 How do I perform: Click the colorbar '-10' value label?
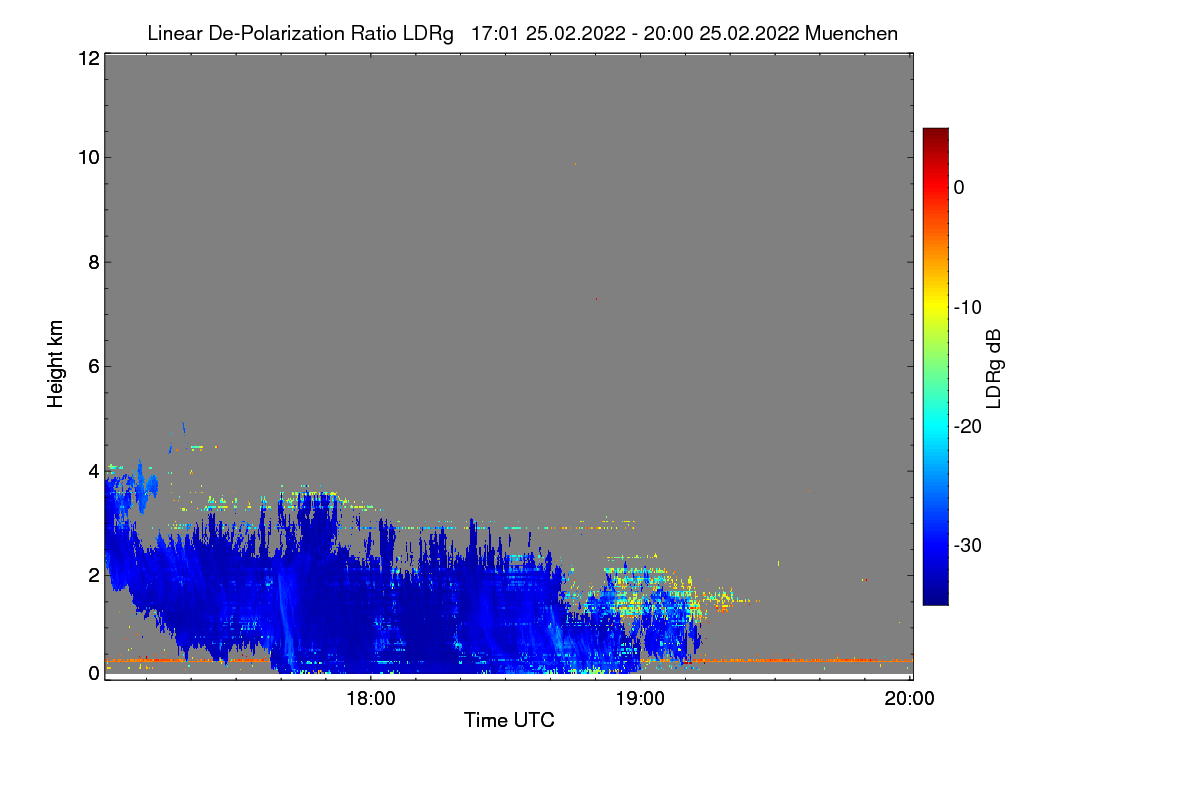(x=968, y=307)
